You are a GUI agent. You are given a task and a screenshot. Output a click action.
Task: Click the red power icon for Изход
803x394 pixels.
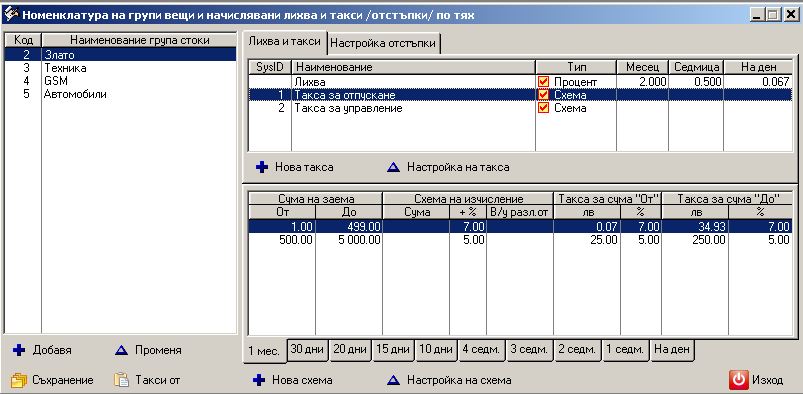(x=738, y=380)
